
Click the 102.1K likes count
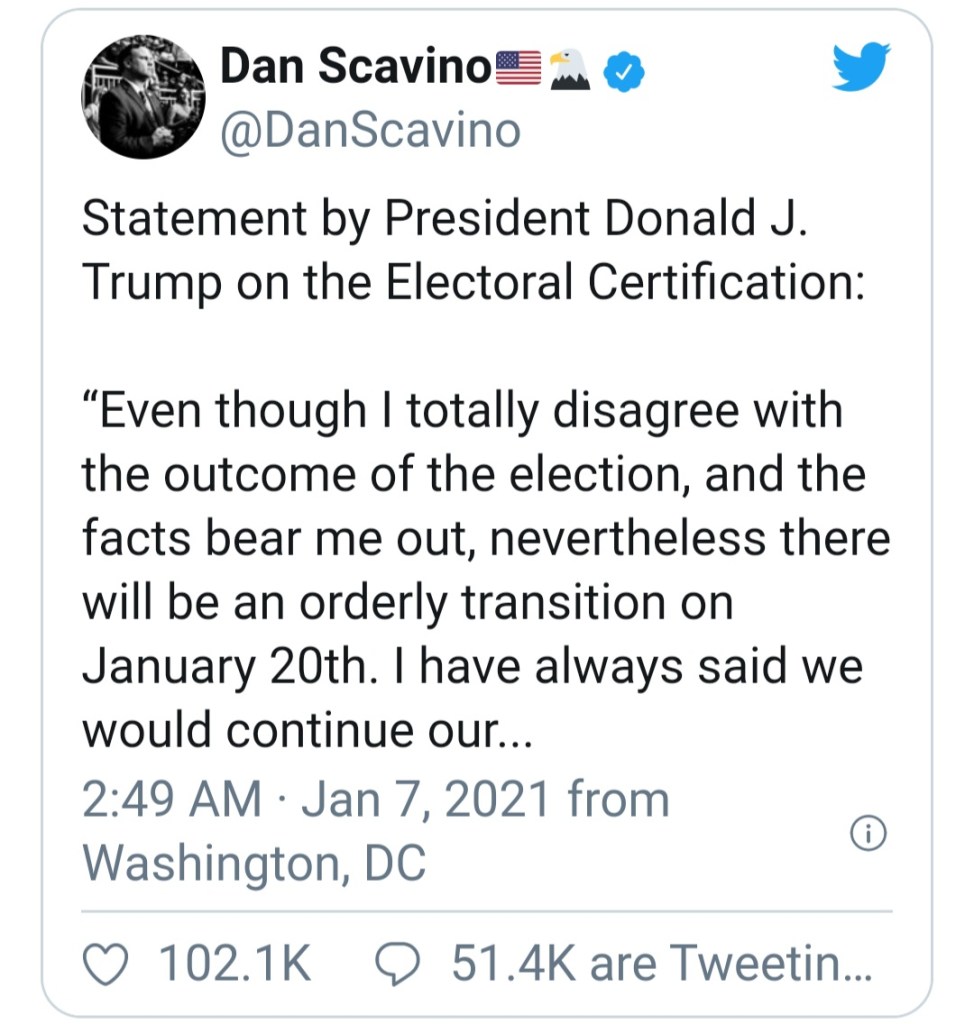(235, 963)
